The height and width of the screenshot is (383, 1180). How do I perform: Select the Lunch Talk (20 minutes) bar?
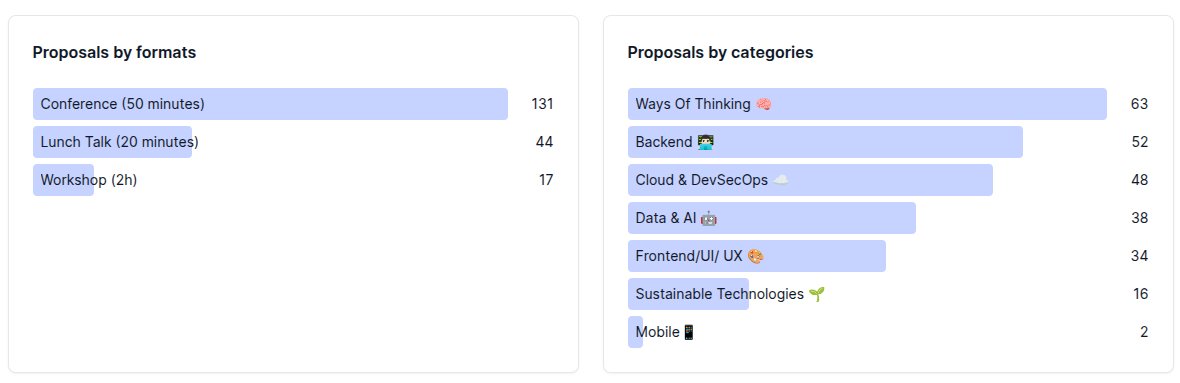click(113, 141)
